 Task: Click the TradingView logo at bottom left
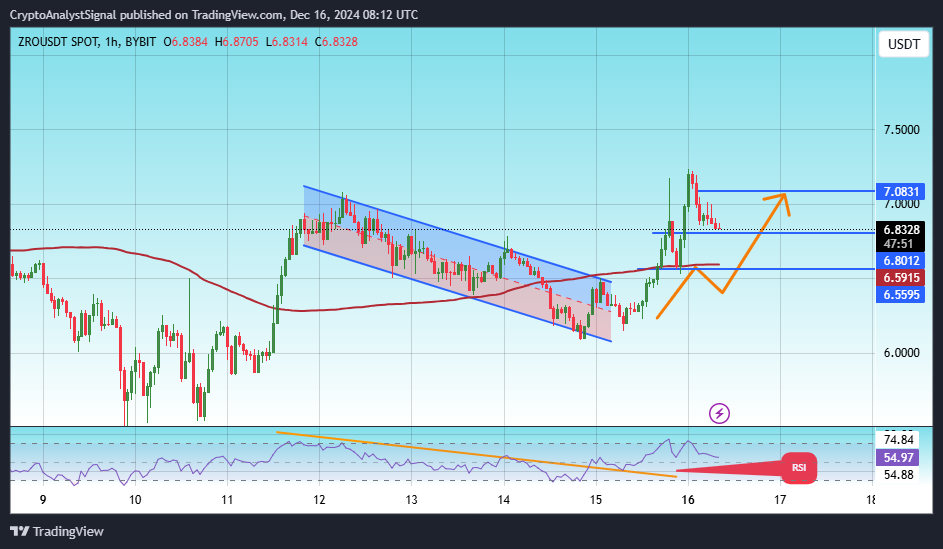click(x=57, y=532)
